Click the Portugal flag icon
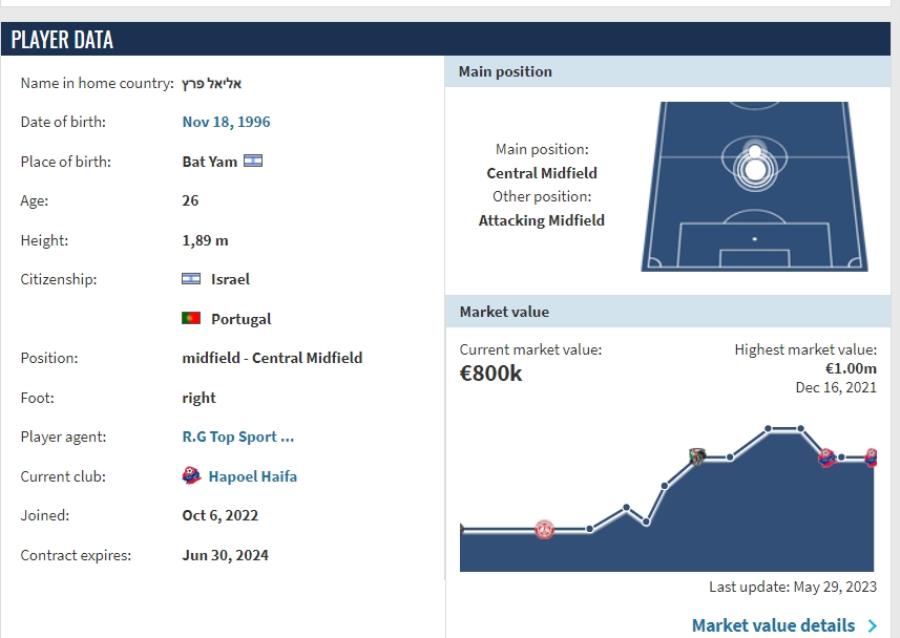This screenshot has height=638, width=900. (191, 319)
